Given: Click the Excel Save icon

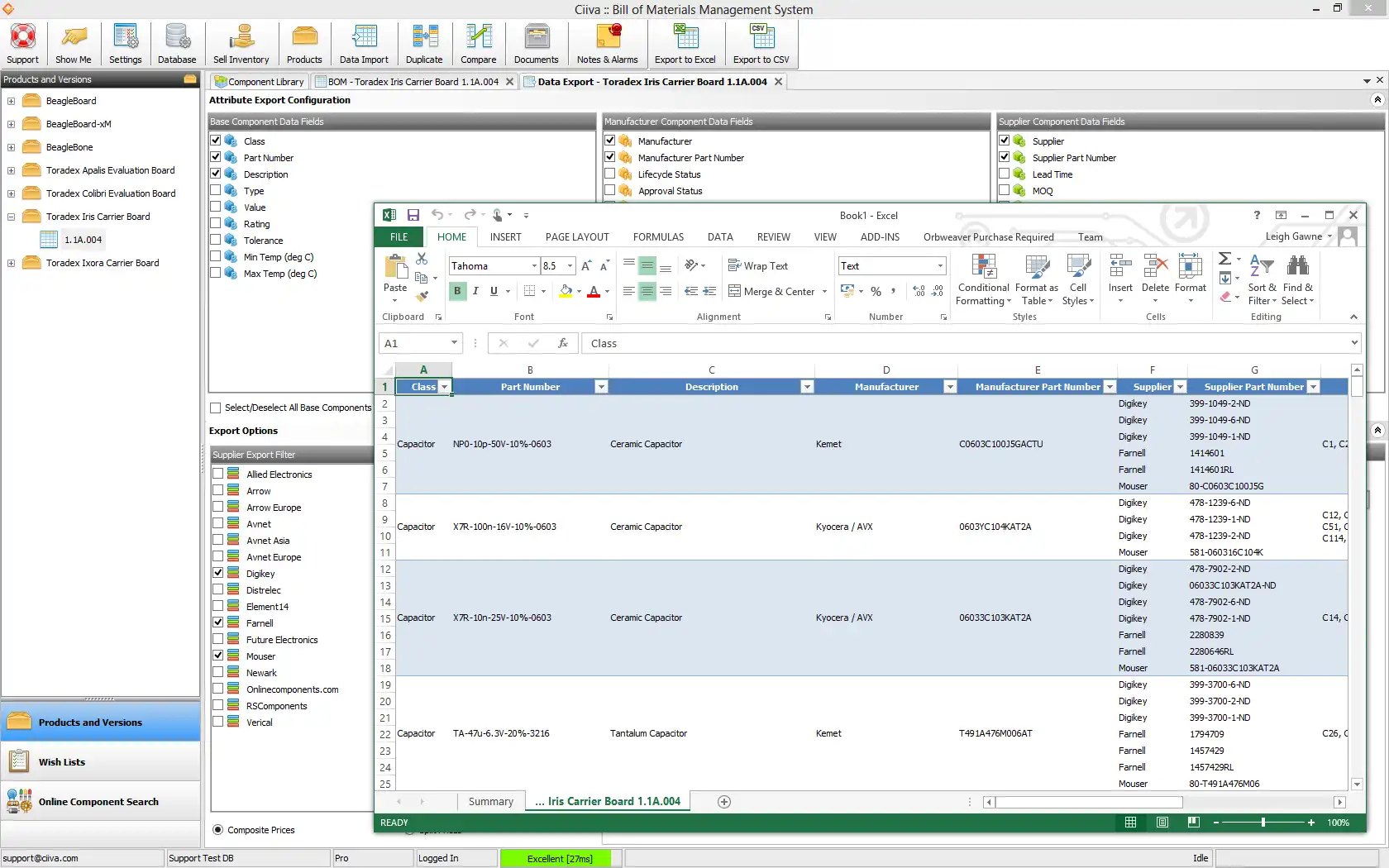Looking at the screenshot, I should (x=413, y=215).
